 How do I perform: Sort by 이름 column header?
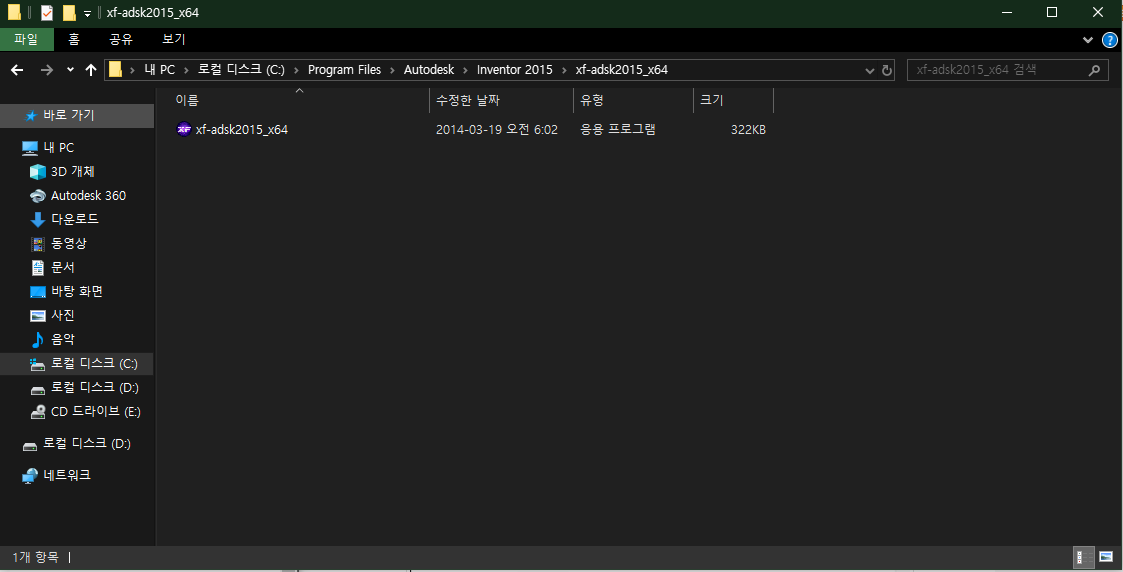(301, 100)
